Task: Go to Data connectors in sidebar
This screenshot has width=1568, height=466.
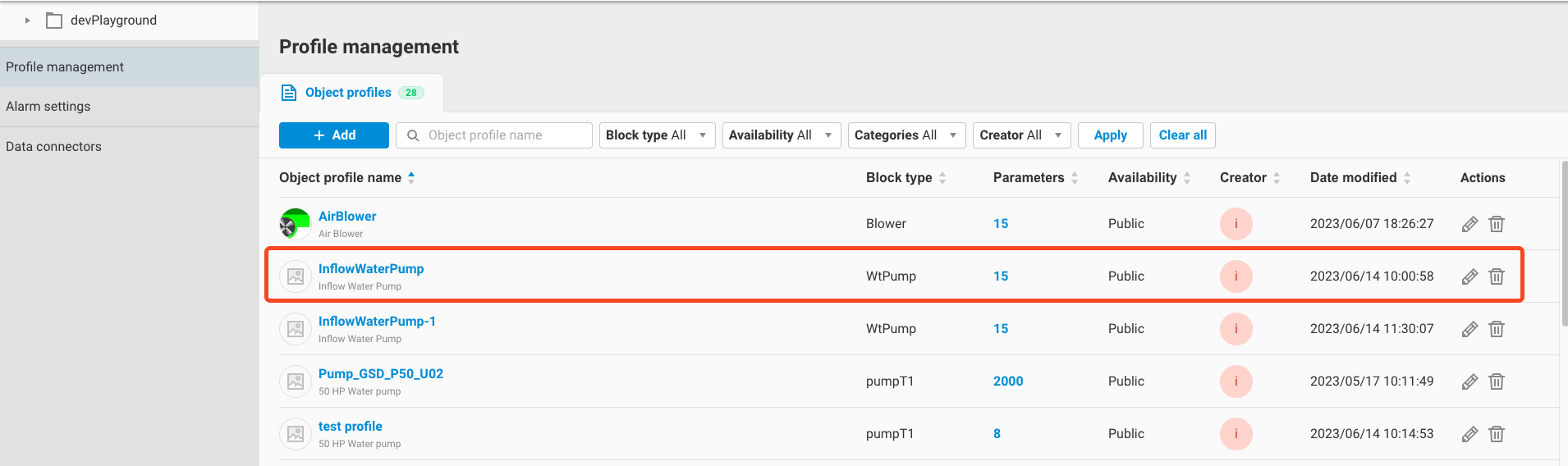Action: 54,147
